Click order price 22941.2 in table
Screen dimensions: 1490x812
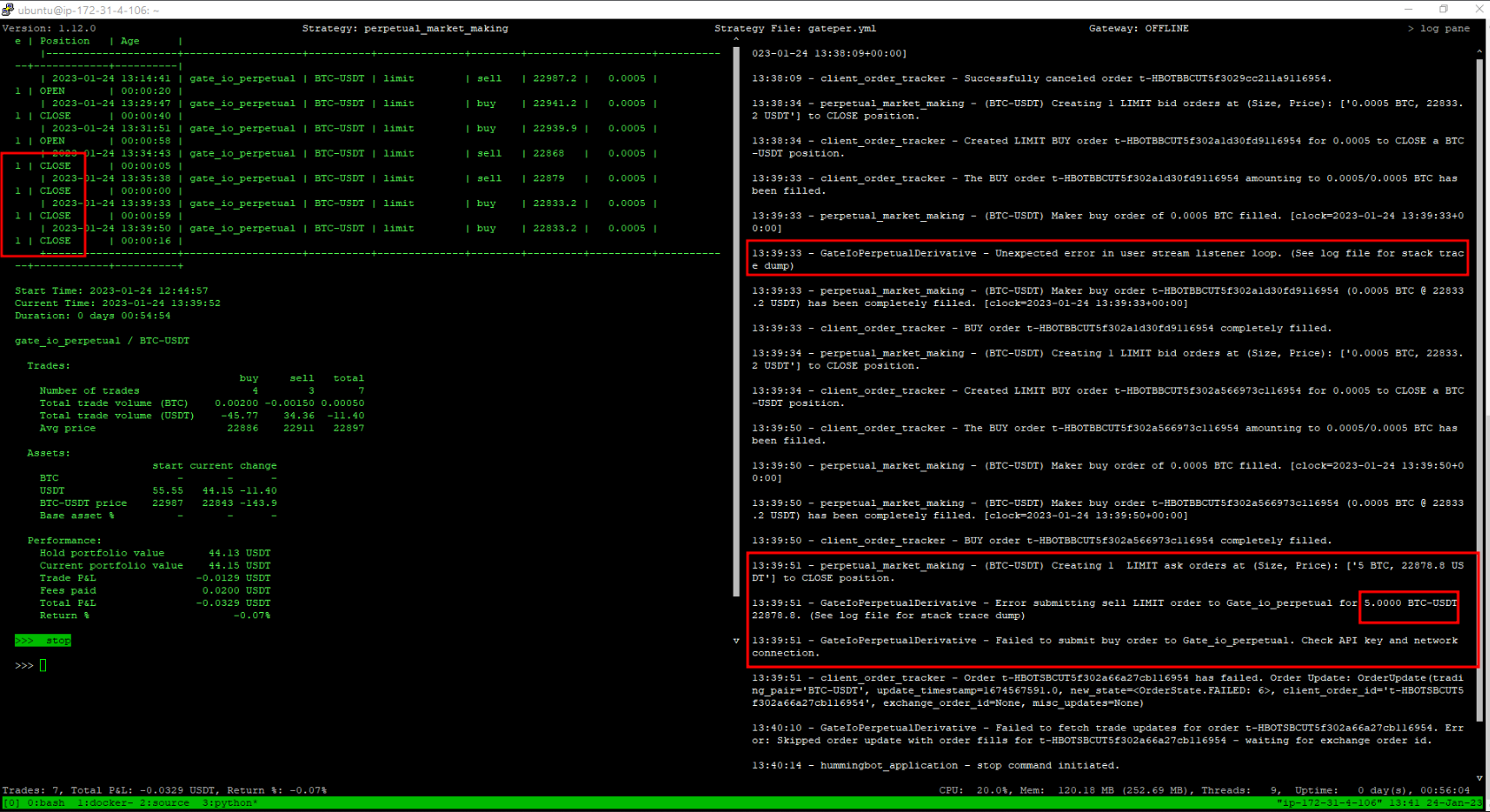point(555,103)
